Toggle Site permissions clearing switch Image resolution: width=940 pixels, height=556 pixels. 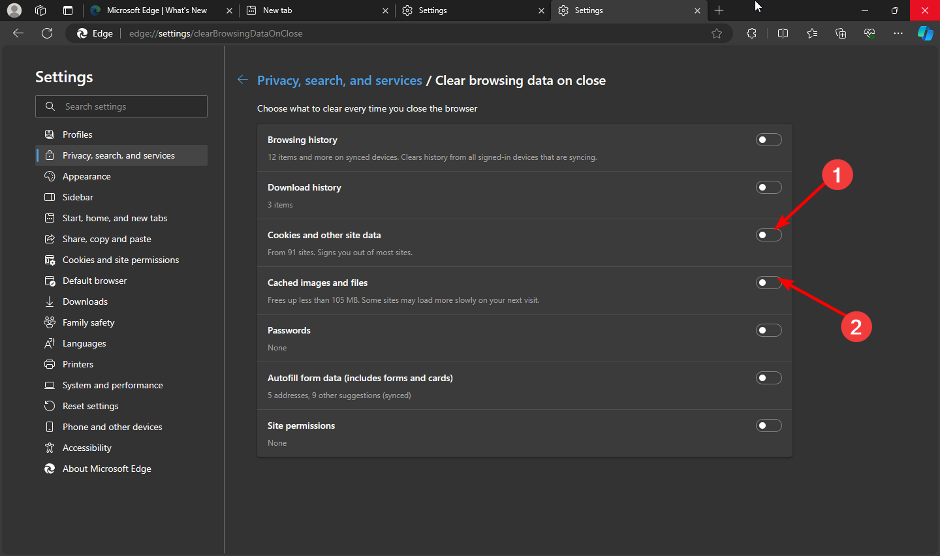769,426
